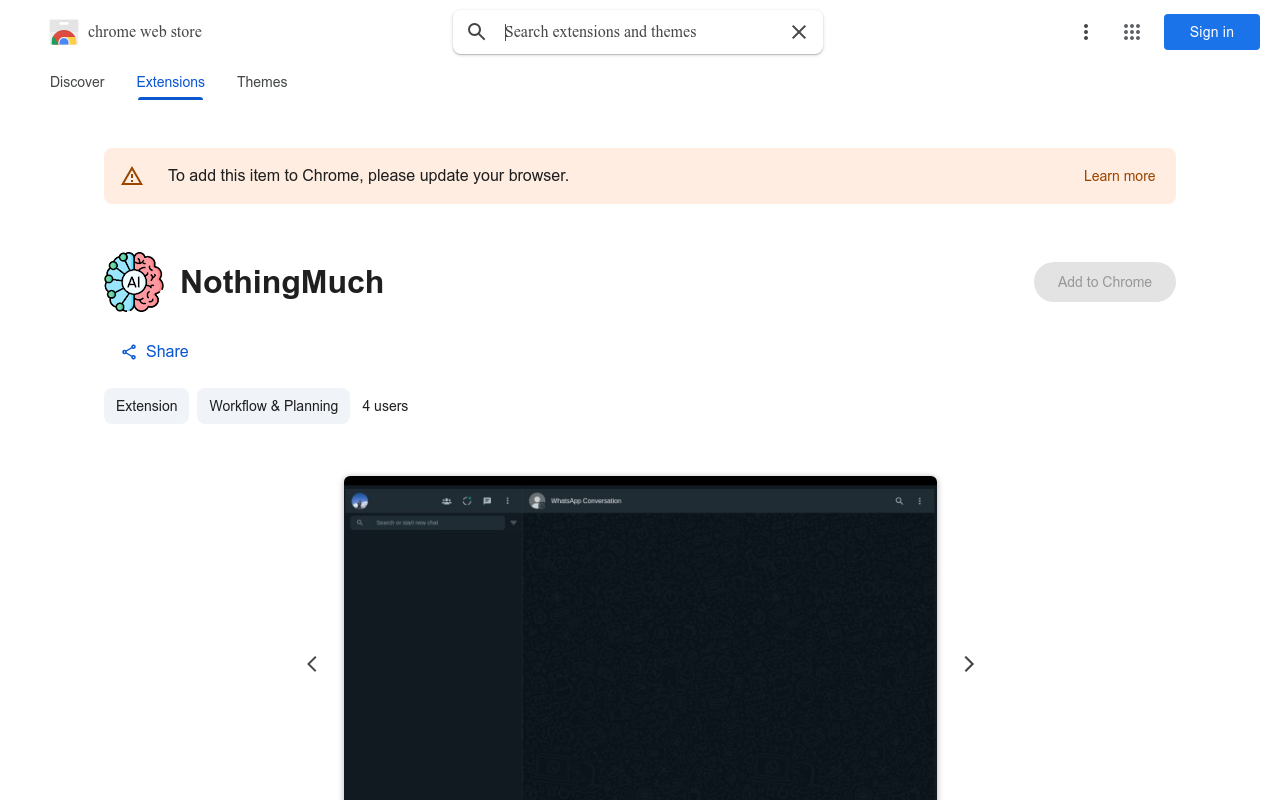This screenshot has height=800, width=1280.
Task: Open the Google apps launcher grid
Action: pyautogui.click(x=1131, y=32)
